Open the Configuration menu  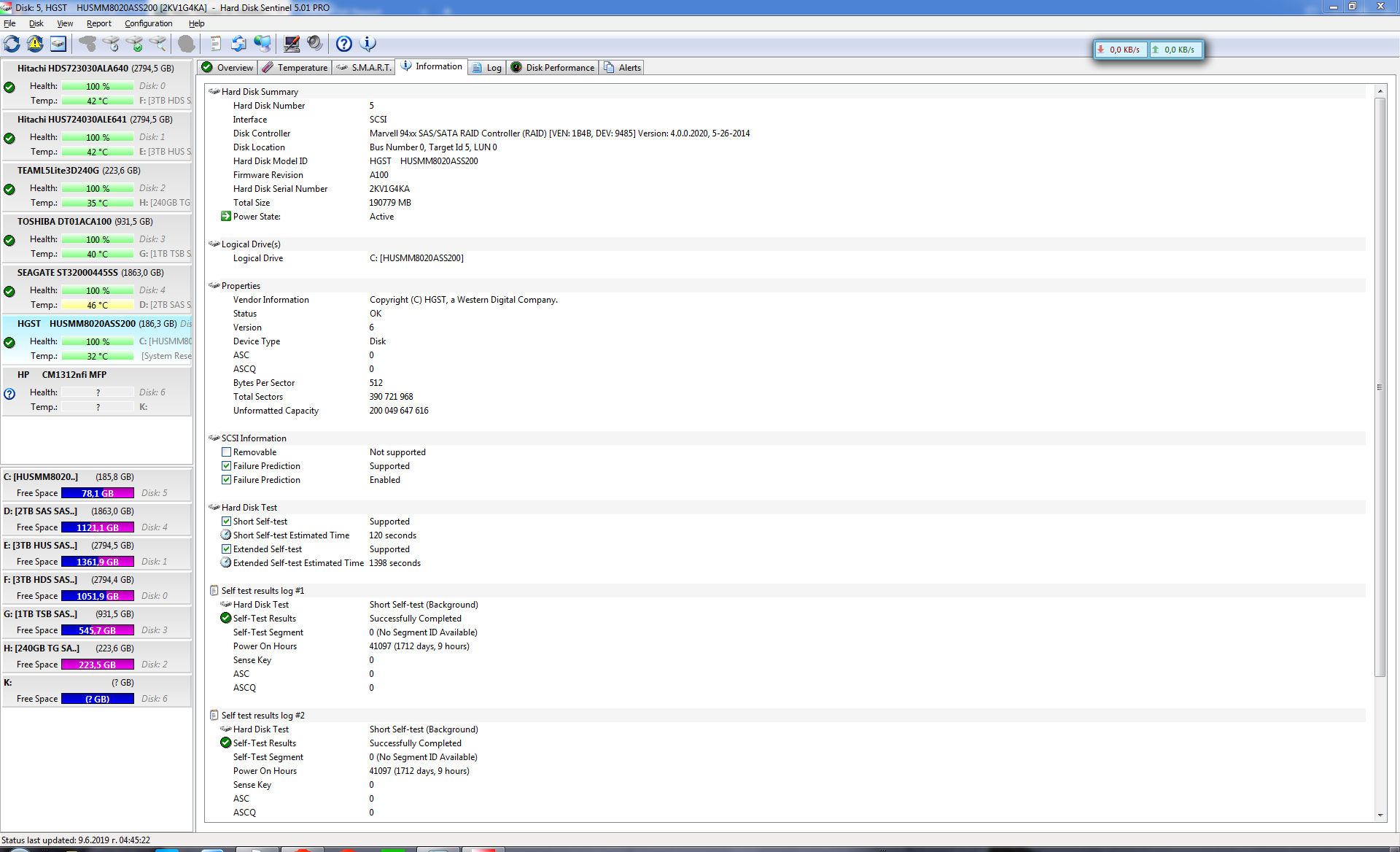149,23
